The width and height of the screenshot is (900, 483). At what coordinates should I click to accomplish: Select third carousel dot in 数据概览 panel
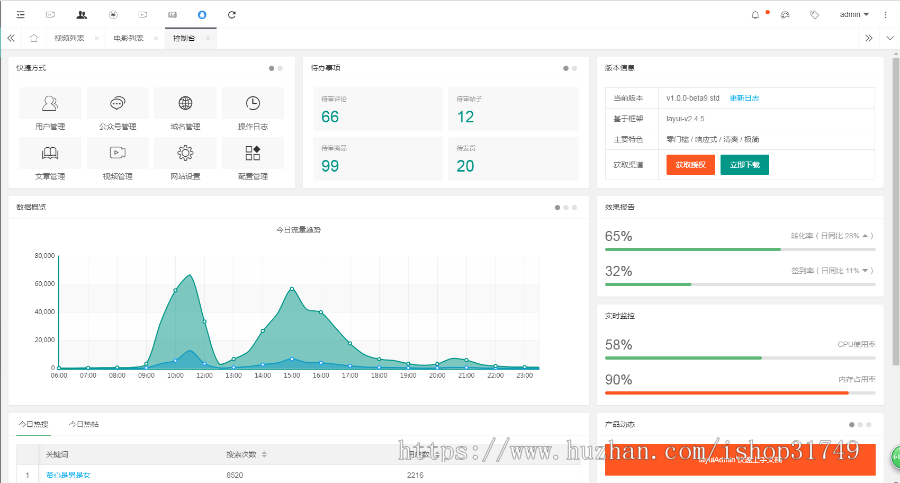point(575,207)
